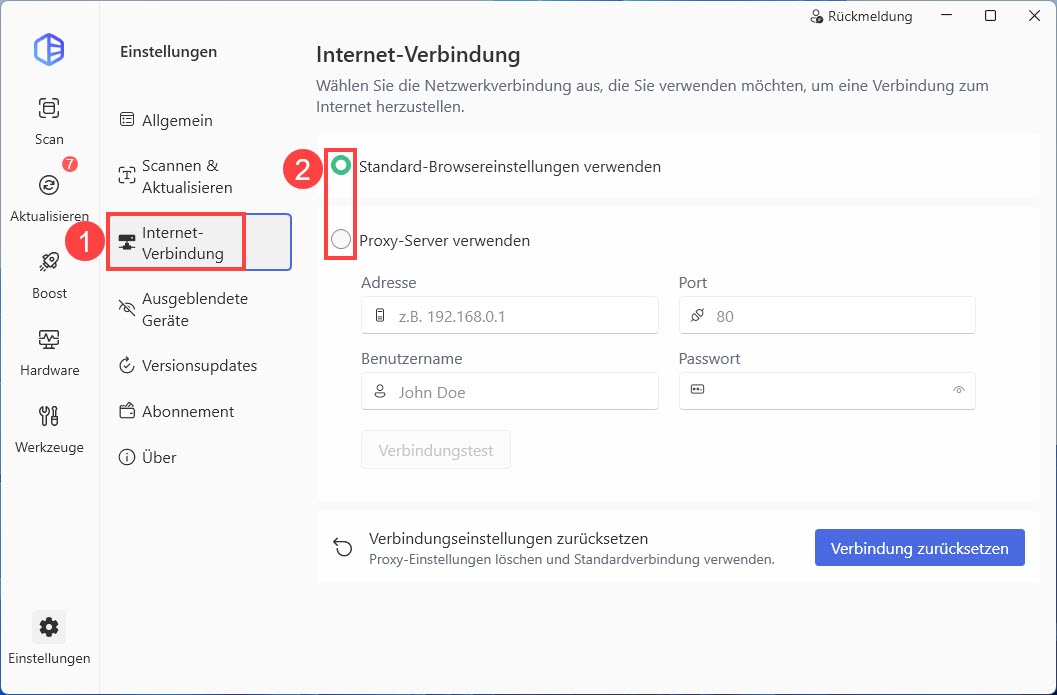Click the plug icon in Port field
Image resolution: width=1057 pixels, height=695 pixels.
(698, 315)
